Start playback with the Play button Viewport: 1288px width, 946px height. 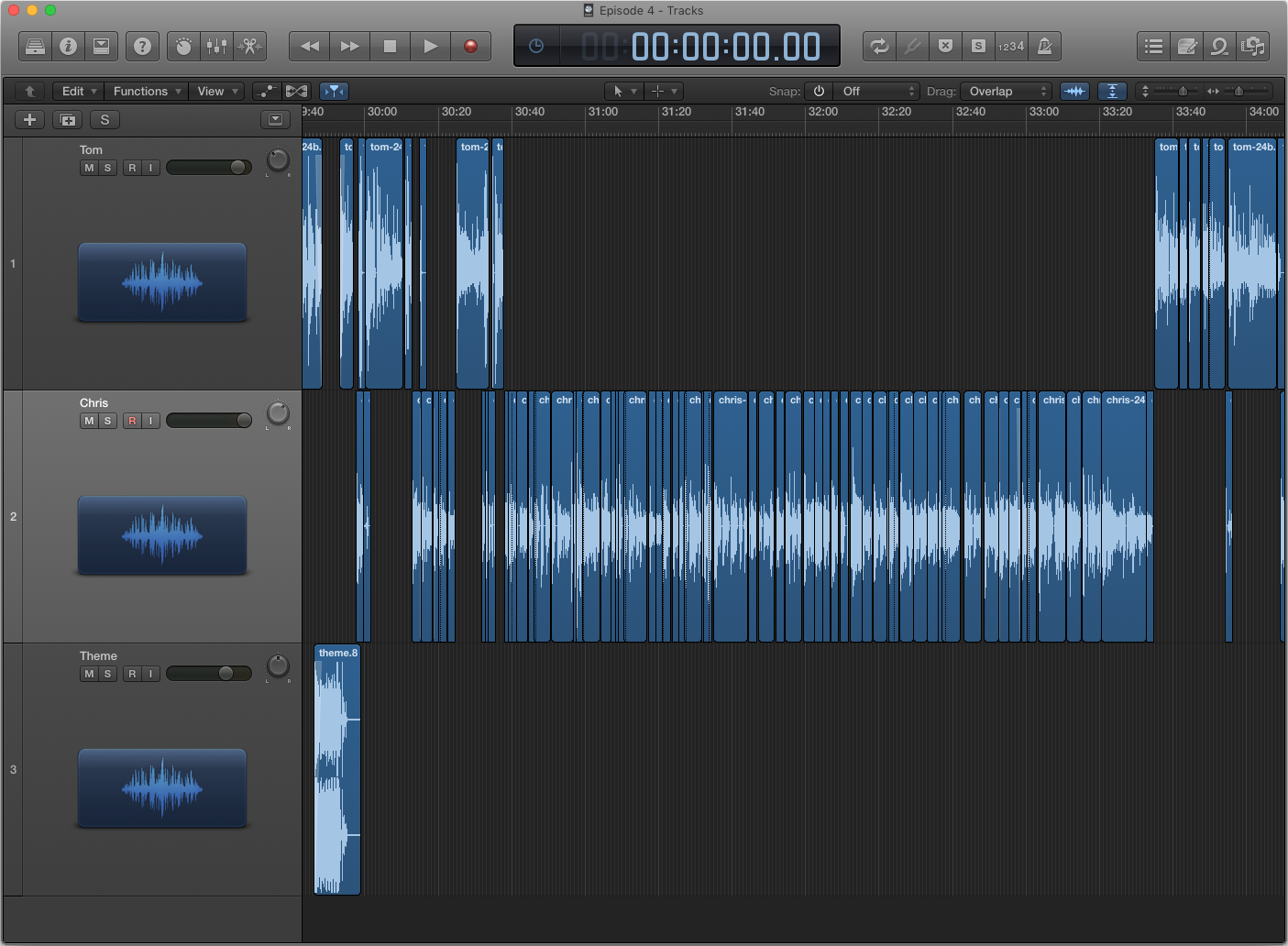pyautogui.click(x=430, y=46)
